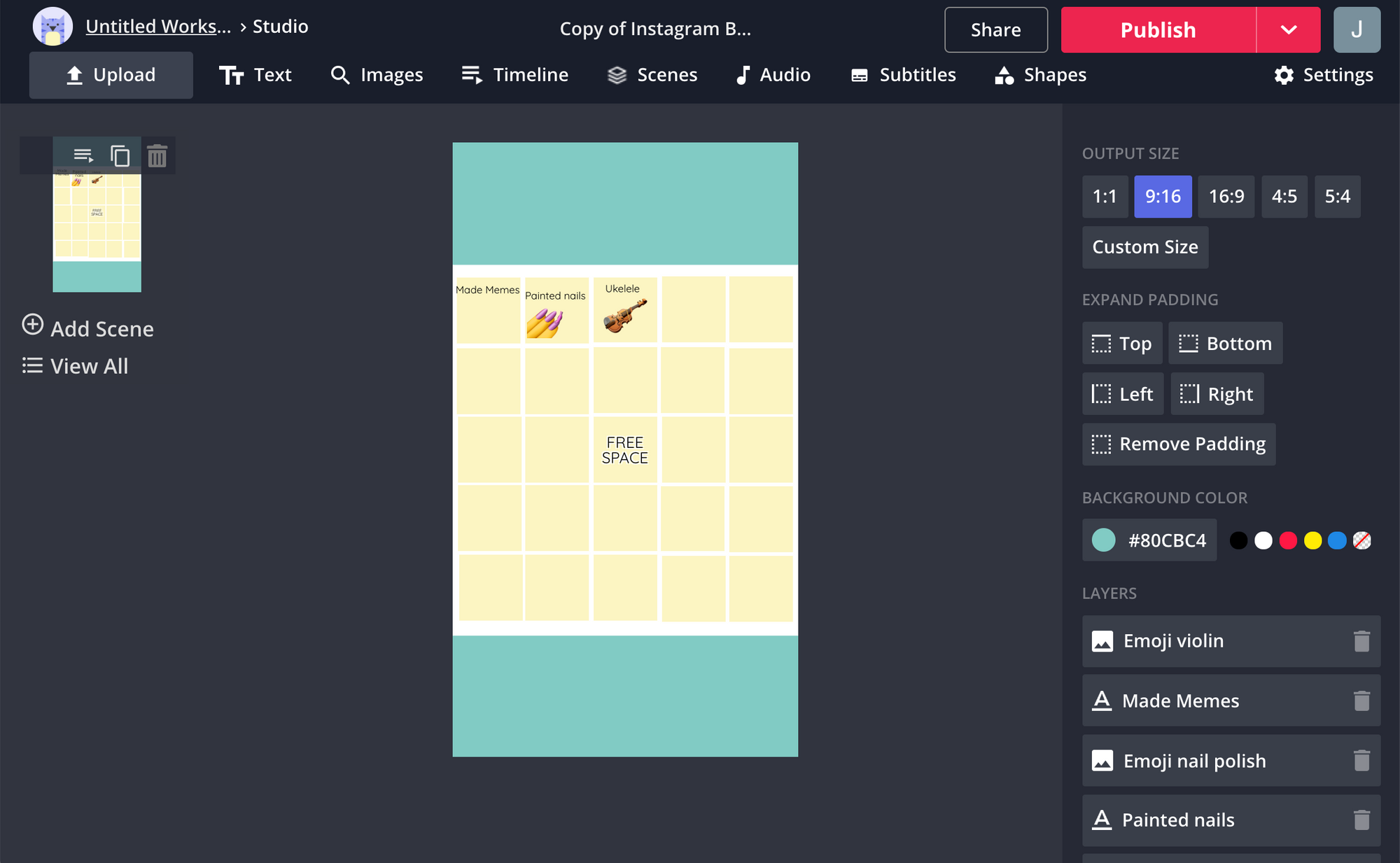Click the Add Scene plus icon
Image resolution: width=1400 pixels, height=863 pixels.
pos(33,325)
